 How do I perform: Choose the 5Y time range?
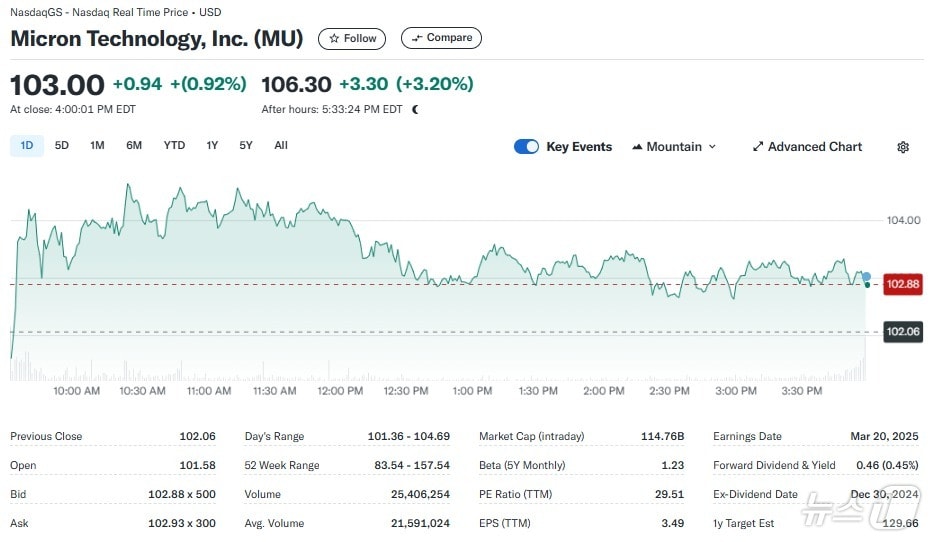point(246,146)
